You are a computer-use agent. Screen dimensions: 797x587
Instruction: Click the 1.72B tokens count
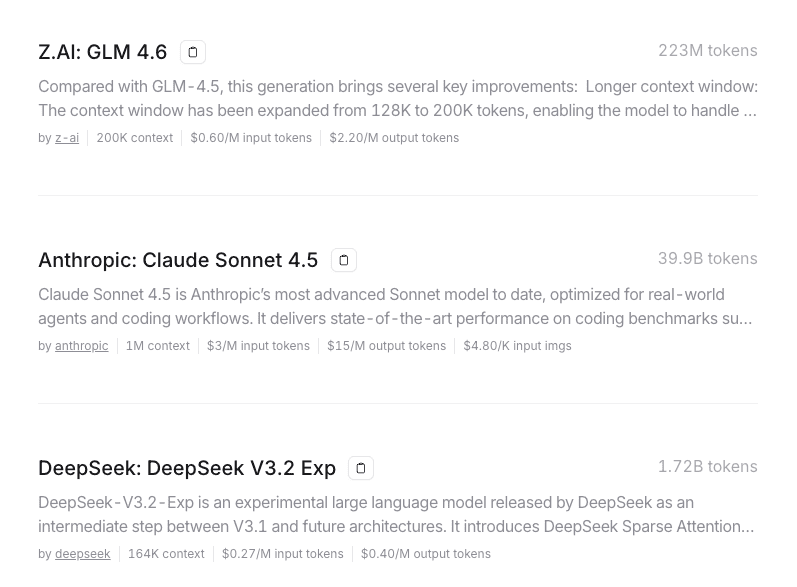707,467
